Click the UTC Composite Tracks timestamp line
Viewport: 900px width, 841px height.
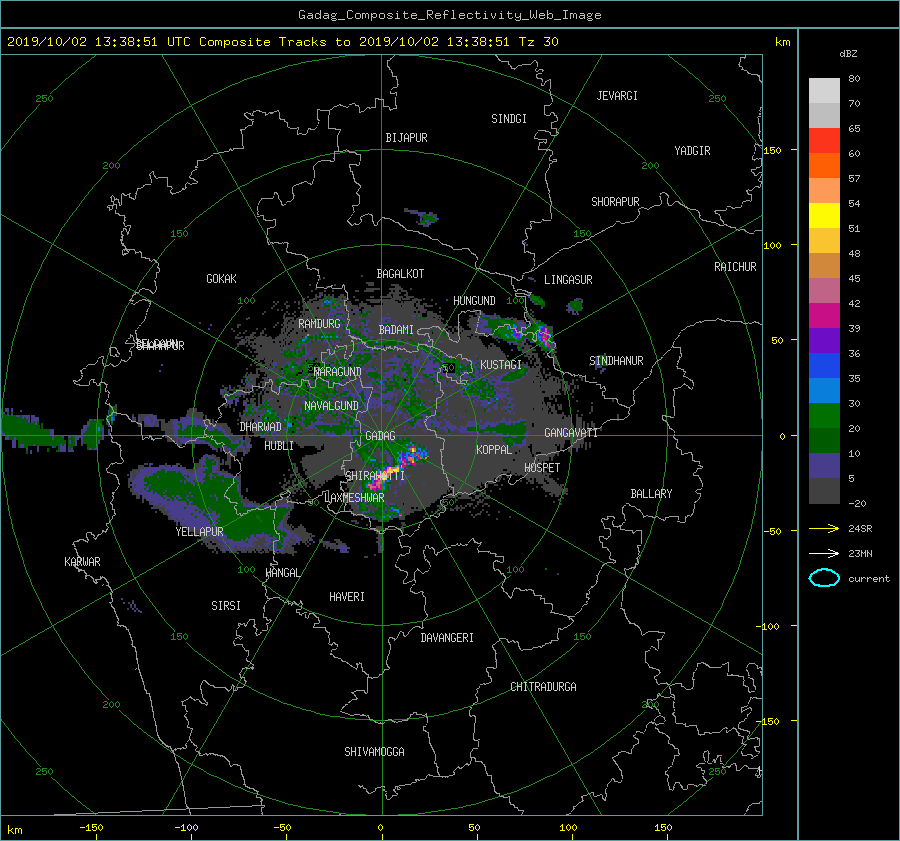coord(282,42)
